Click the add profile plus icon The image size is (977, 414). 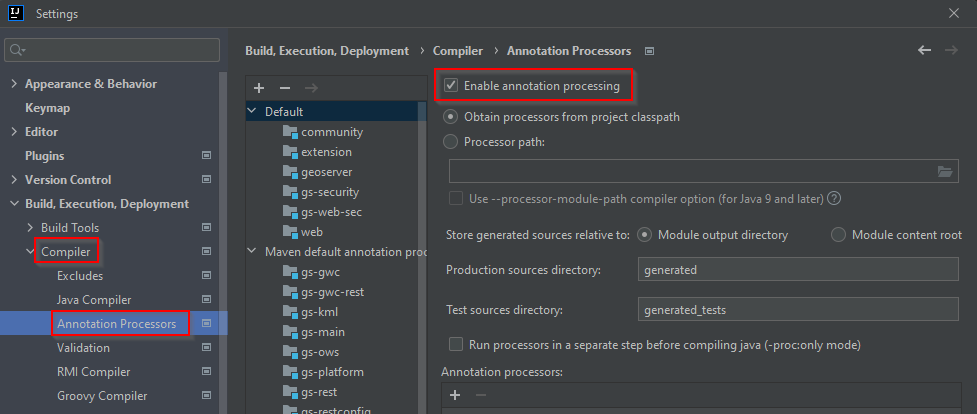259,89
